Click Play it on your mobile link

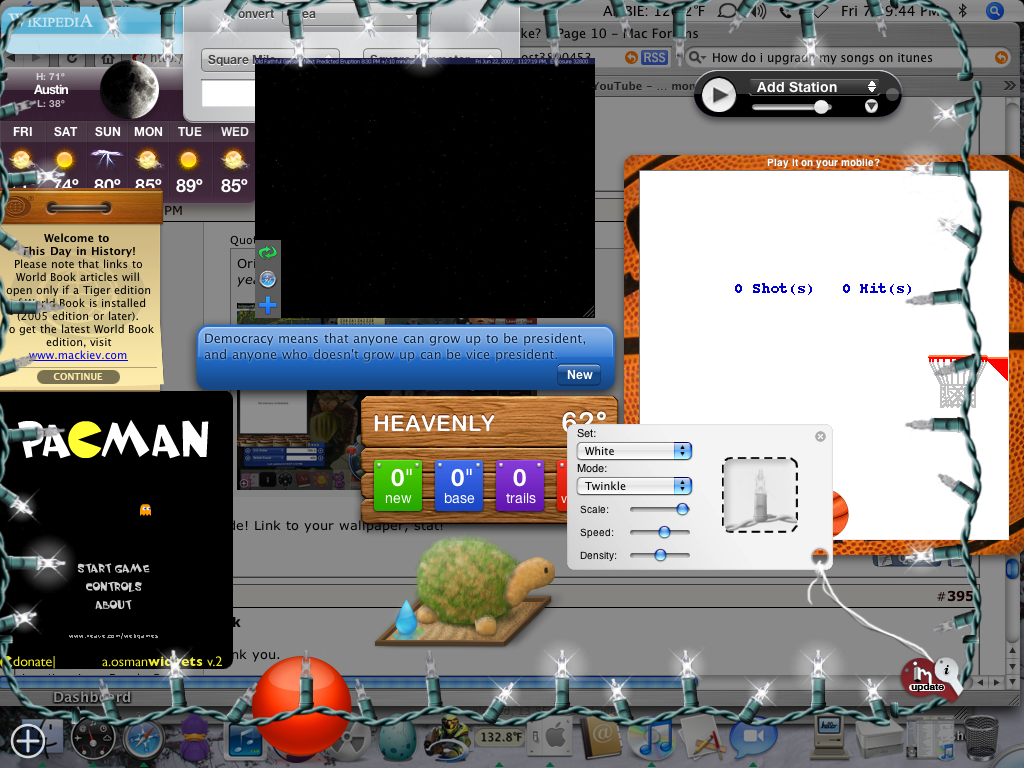(823, 163)
